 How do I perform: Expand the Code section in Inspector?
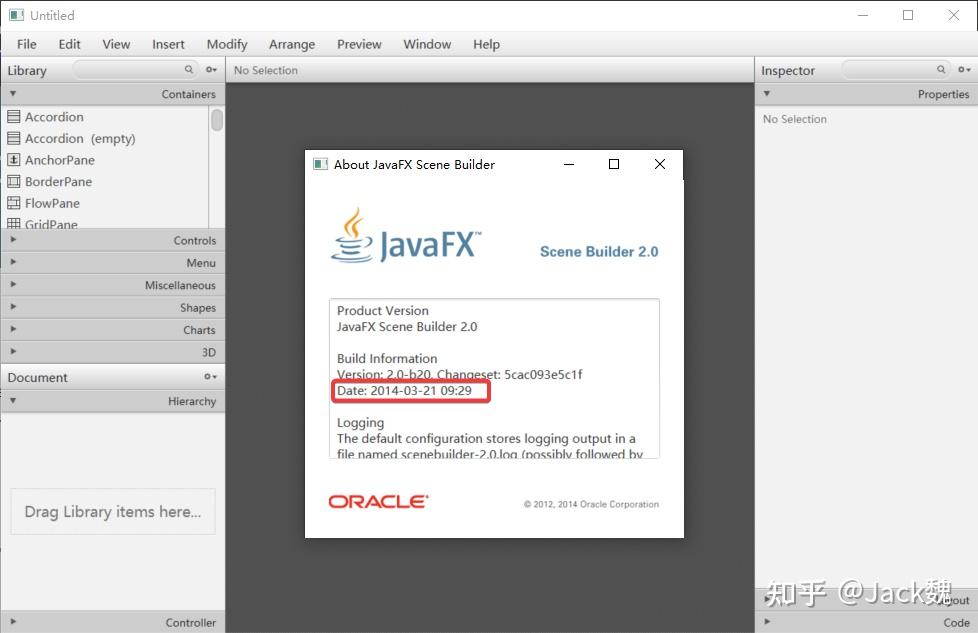(x=766, y=621)
